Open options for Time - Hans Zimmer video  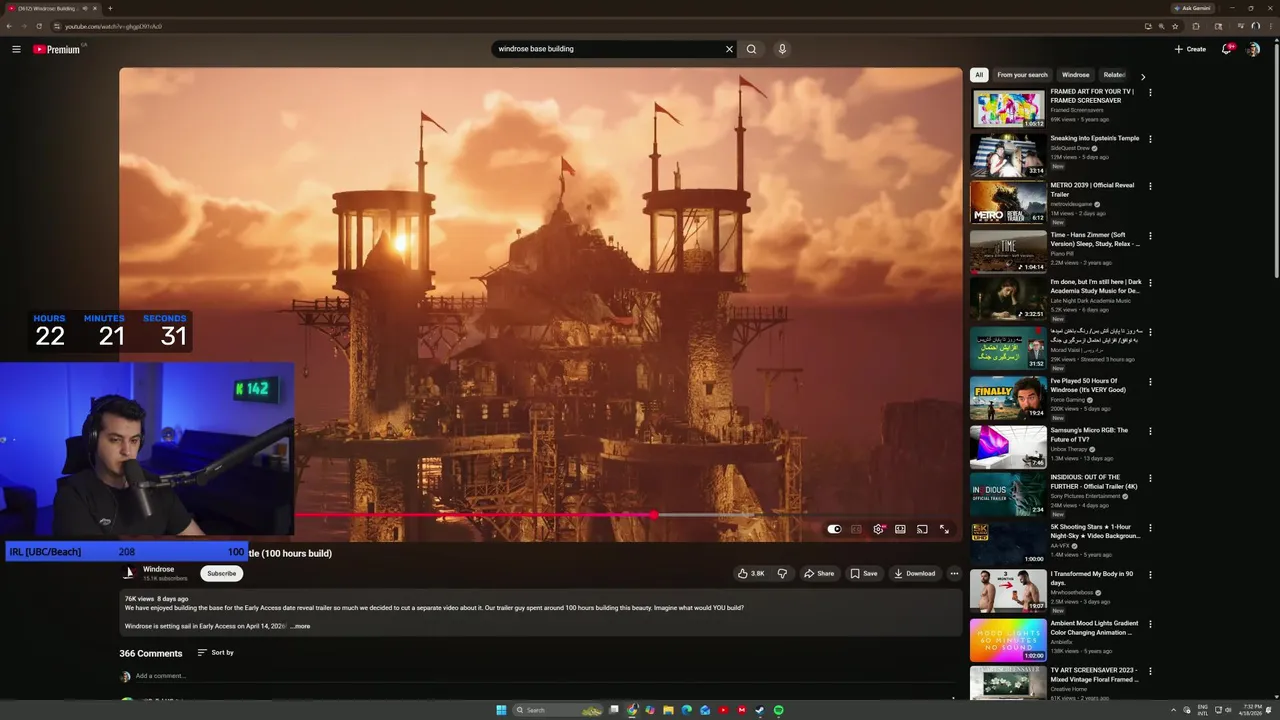point(1150,236)
